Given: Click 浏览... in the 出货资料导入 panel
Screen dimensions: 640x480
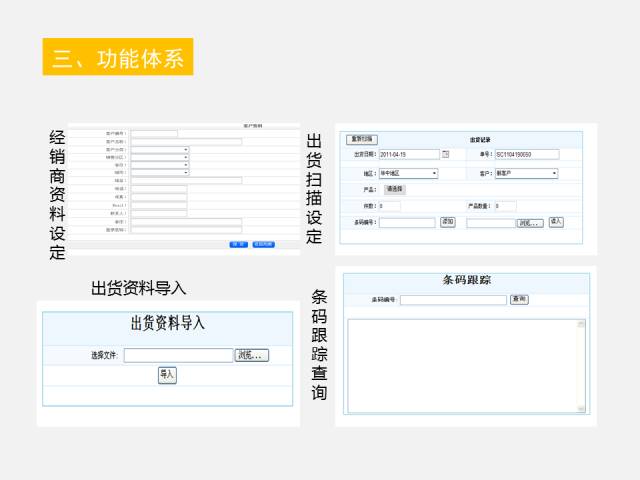Looking at the screenshot, I should [252, 355].
